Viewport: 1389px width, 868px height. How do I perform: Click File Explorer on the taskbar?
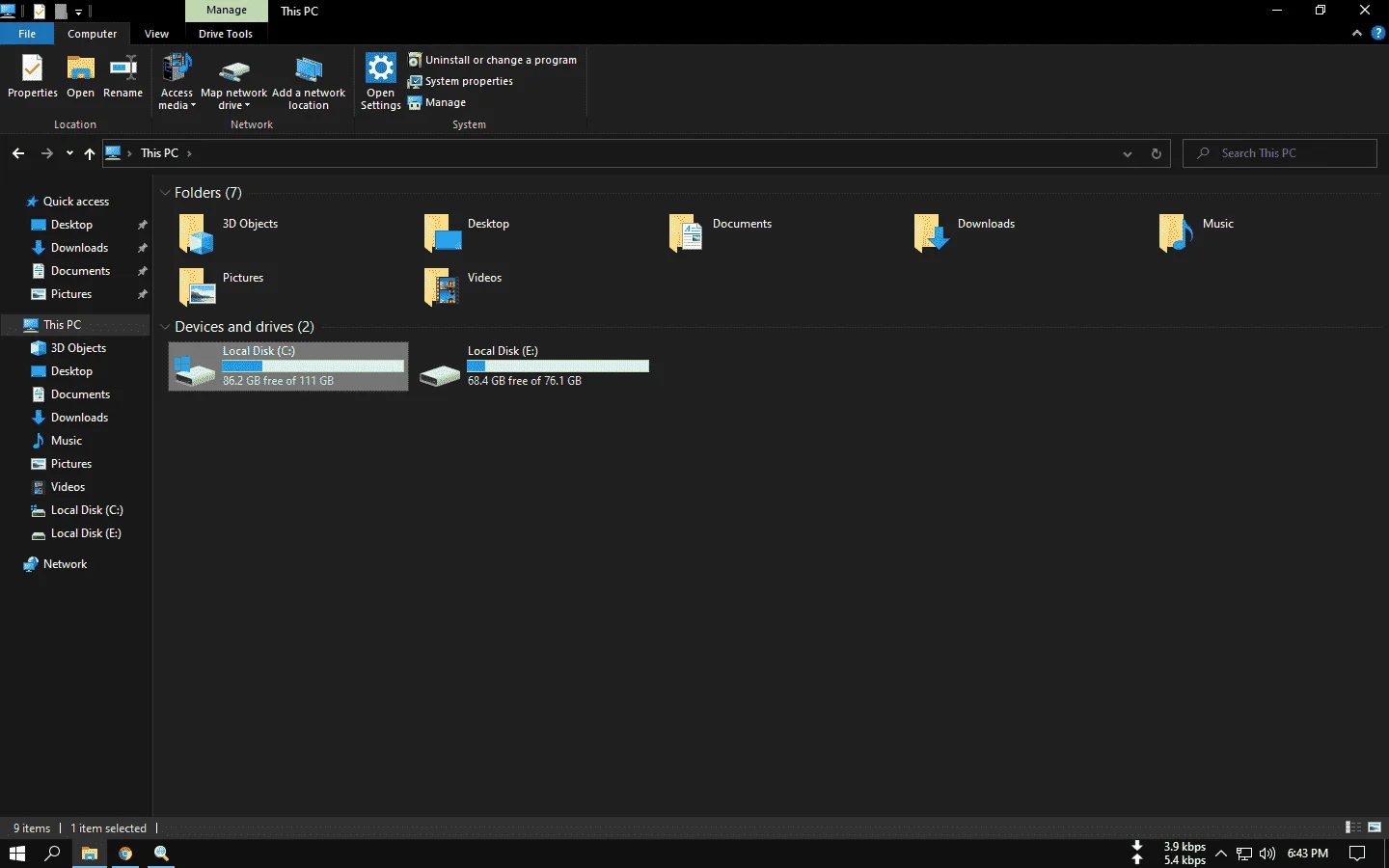[x=90, y=854]
